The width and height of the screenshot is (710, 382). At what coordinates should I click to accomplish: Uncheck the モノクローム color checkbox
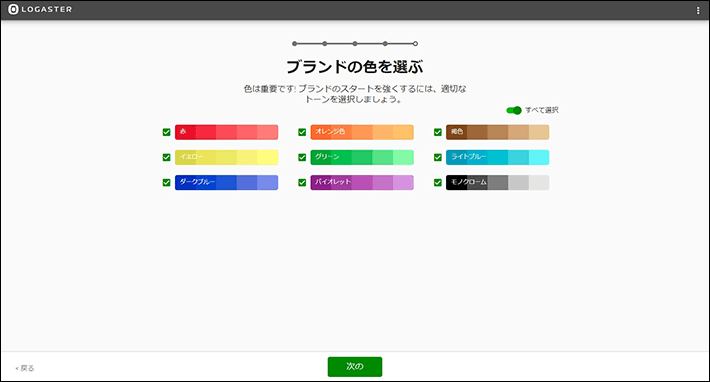(437, 182)
